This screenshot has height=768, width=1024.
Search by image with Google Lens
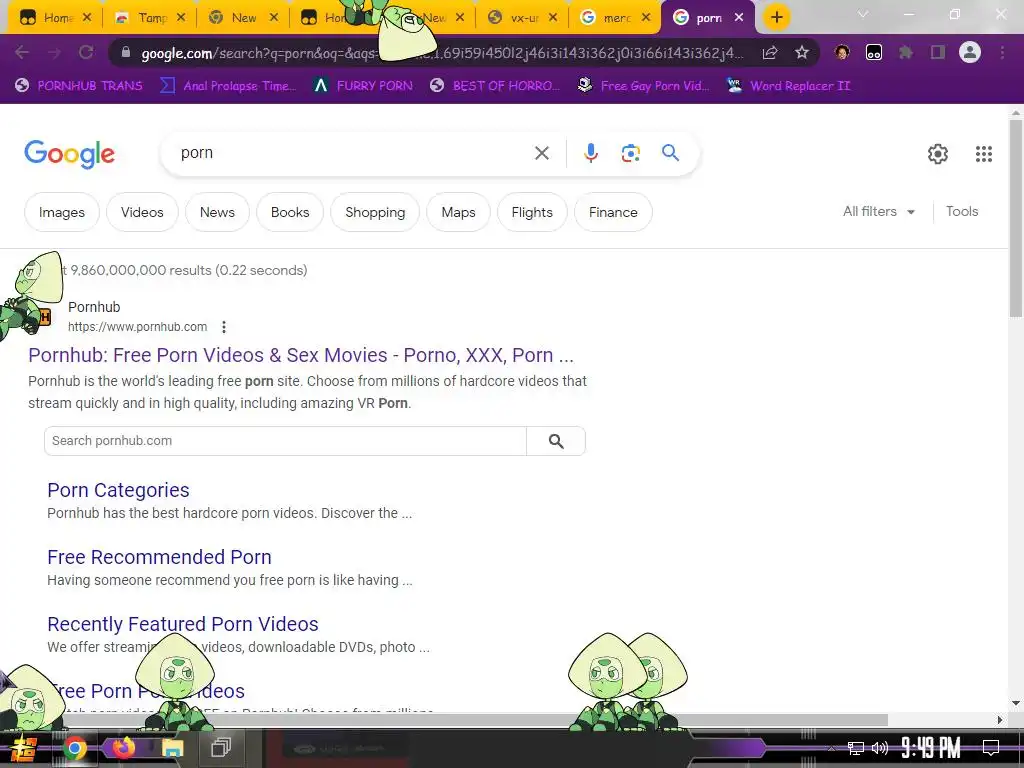pyautogui.click(x=630, y=153)
